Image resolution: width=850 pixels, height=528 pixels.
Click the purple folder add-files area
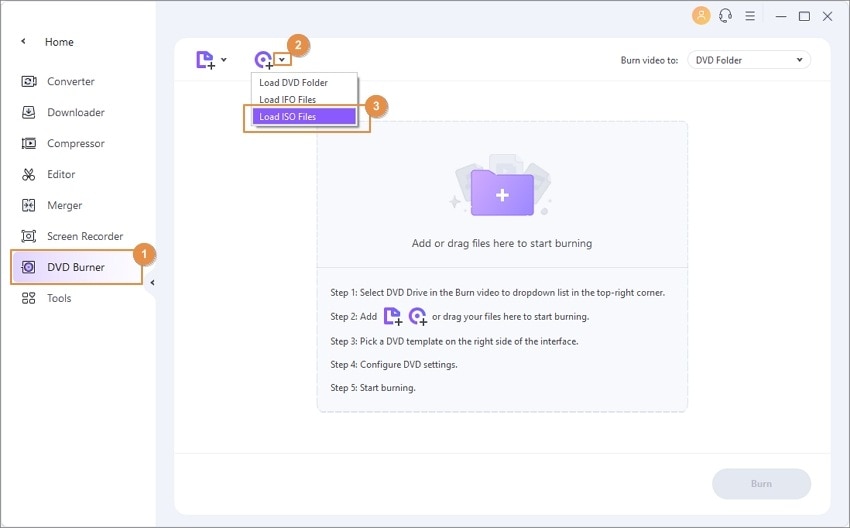(x=502, y=194)
